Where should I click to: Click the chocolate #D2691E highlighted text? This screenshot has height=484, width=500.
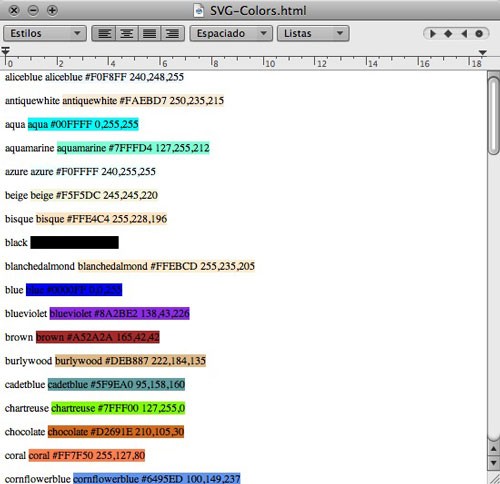pos(116,432)
